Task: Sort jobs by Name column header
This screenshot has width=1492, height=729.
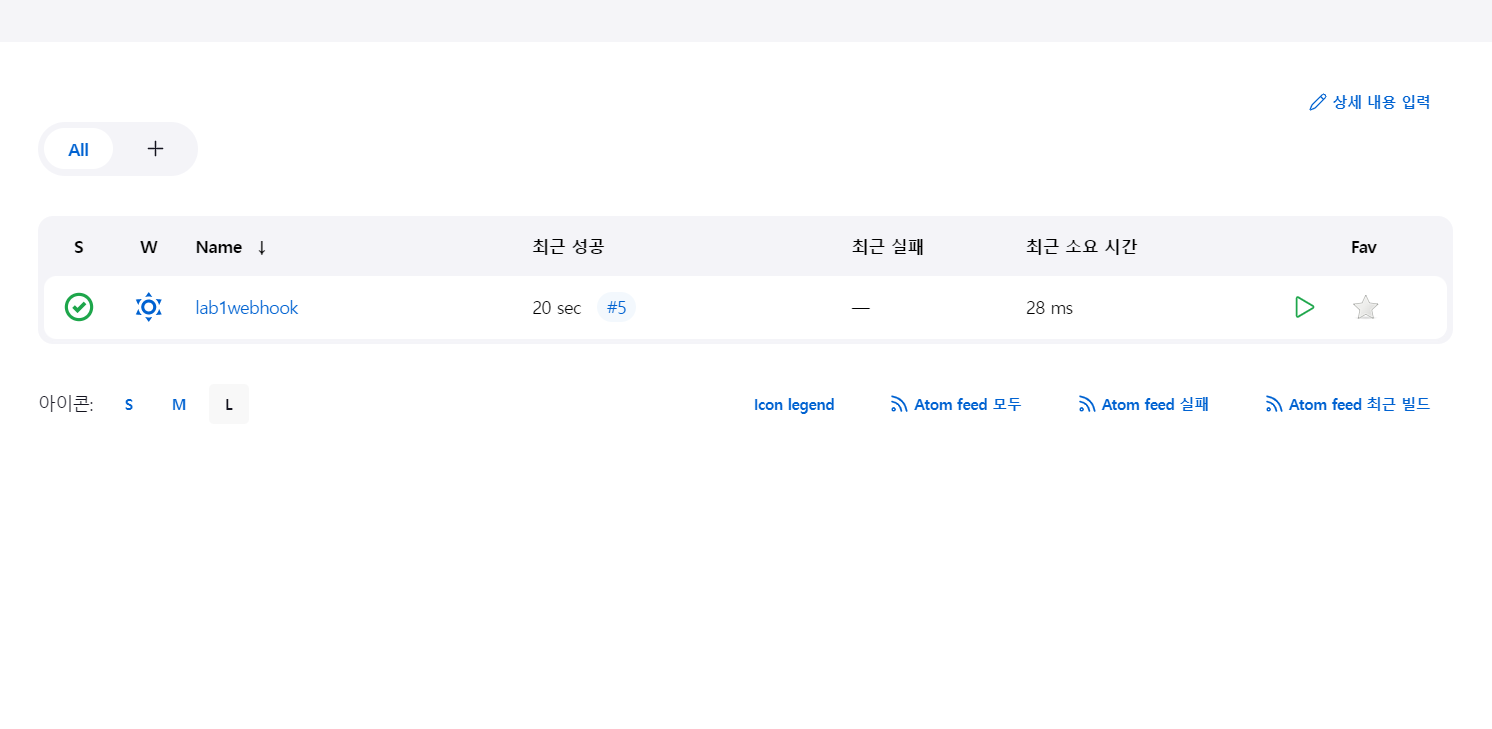Action: pos(219,247)
